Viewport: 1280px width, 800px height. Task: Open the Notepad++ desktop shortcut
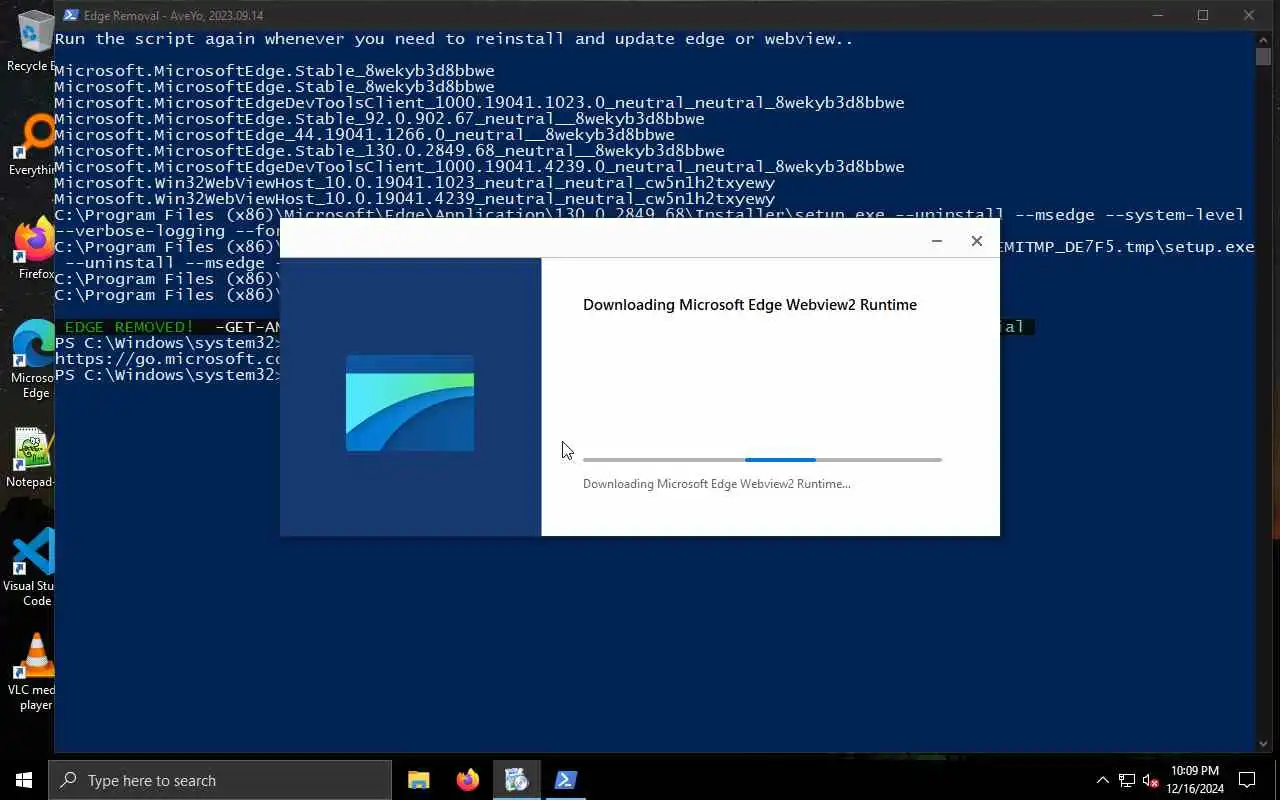[x=32, y=458]
